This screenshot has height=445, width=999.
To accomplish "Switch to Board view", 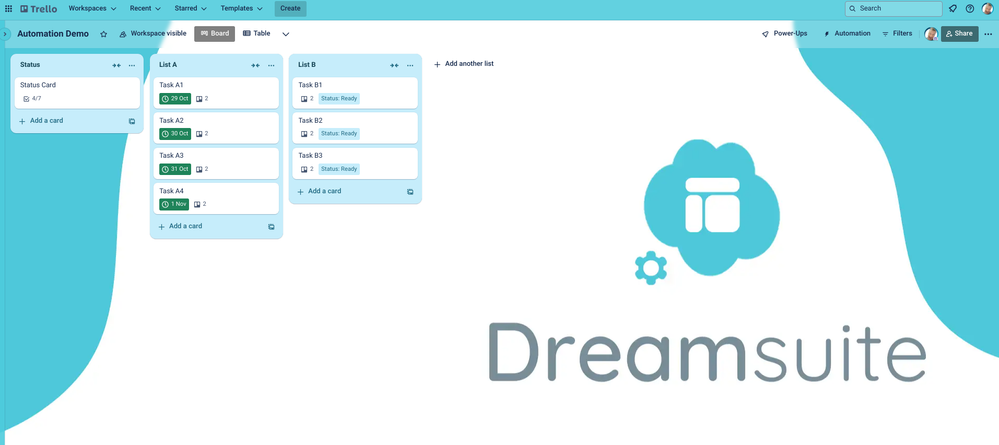I will pos(215,34).
